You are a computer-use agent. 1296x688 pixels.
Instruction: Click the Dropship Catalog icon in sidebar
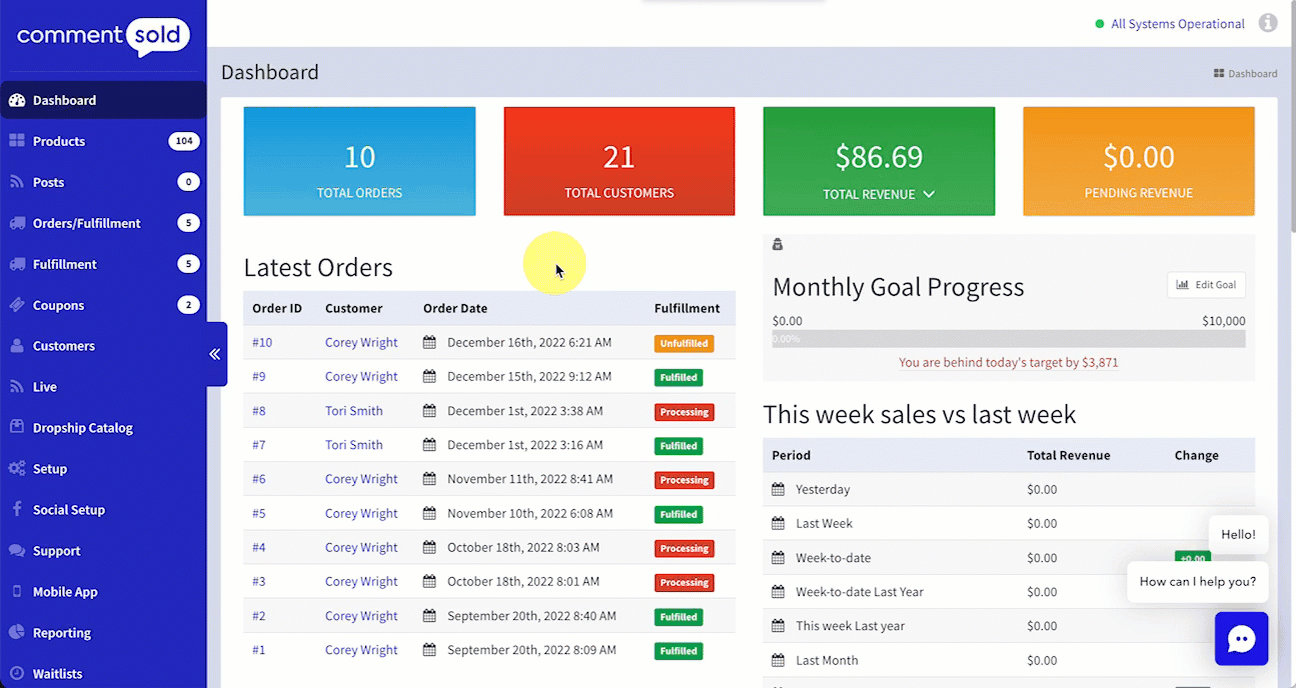pos(16,428)
